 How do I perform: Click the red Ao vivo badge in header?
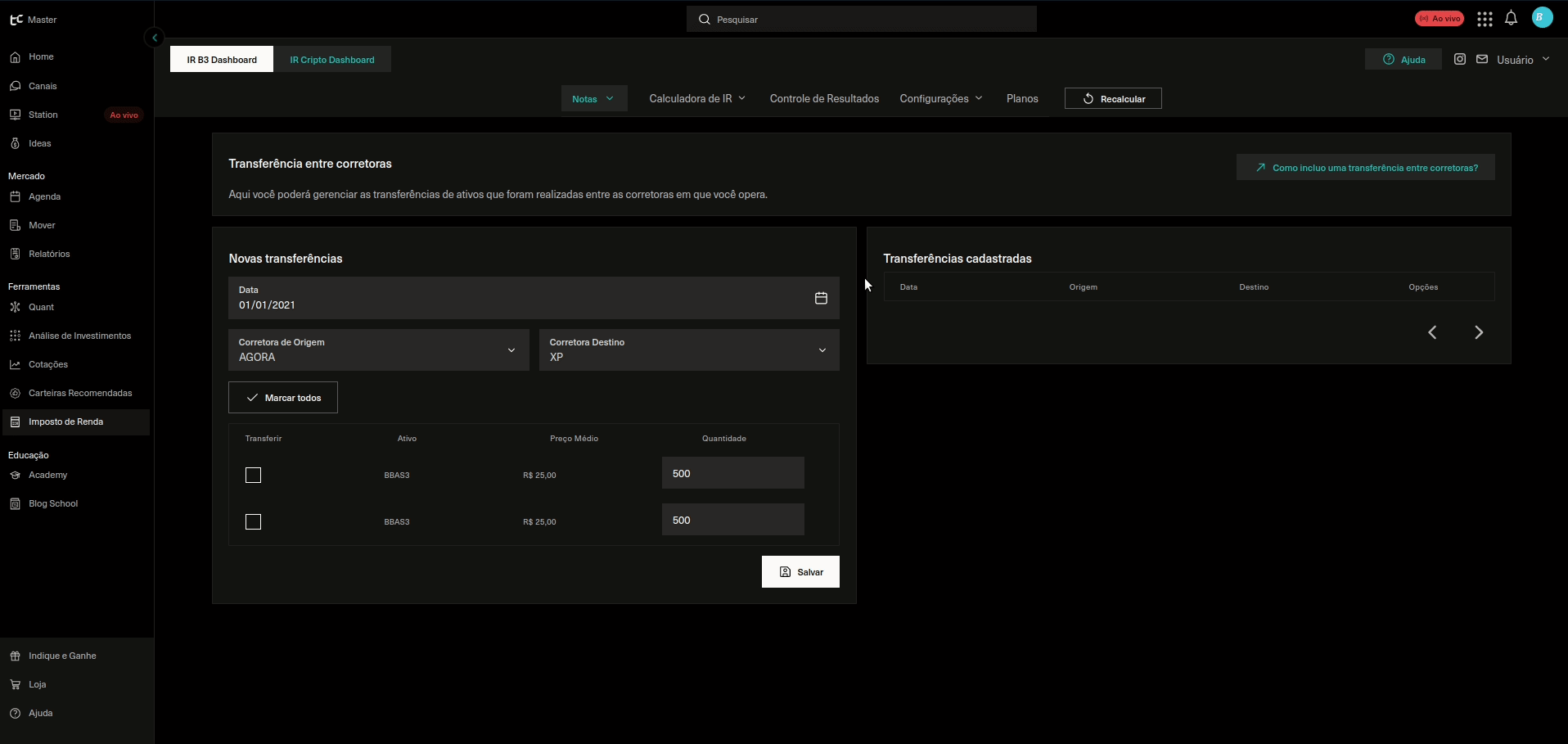tap(1440, 19)
